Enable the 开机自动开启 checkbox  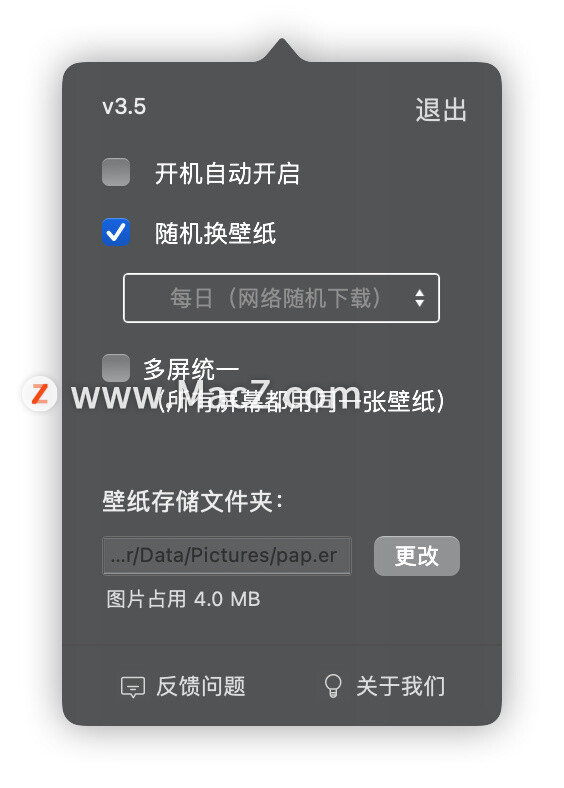116,172
